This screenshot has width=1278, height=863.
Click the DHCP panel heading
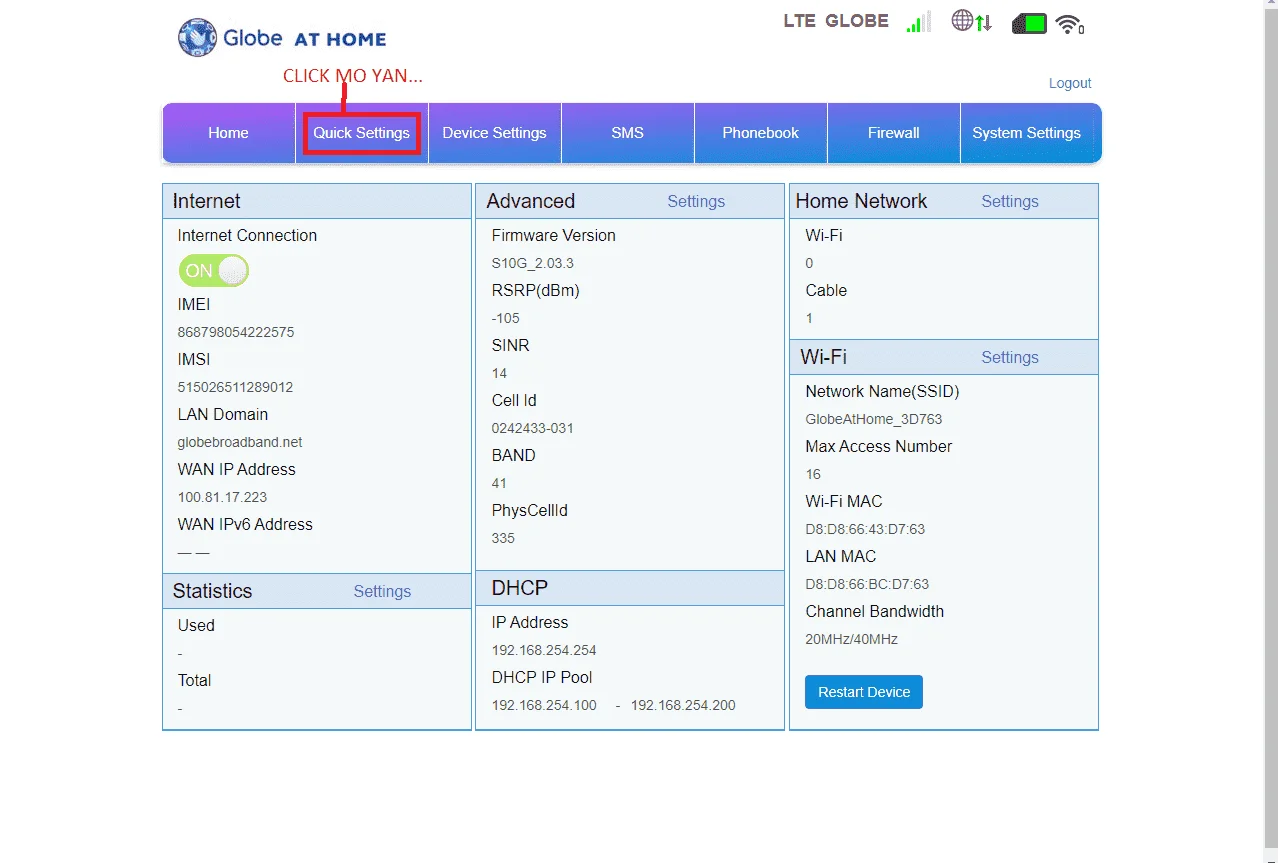[x=520, y=588]
